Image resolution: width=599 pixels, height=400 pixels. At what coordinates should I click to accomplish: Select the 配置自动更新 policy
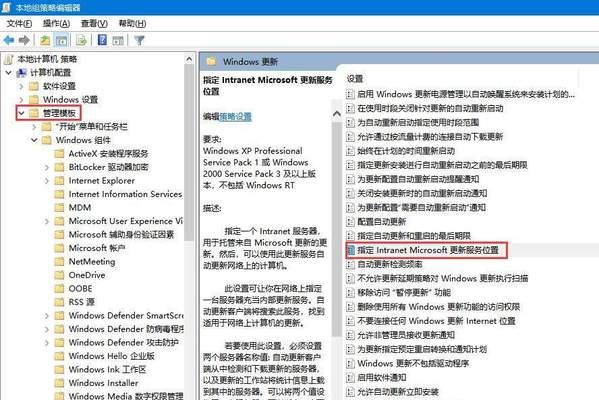coord(381,222)
